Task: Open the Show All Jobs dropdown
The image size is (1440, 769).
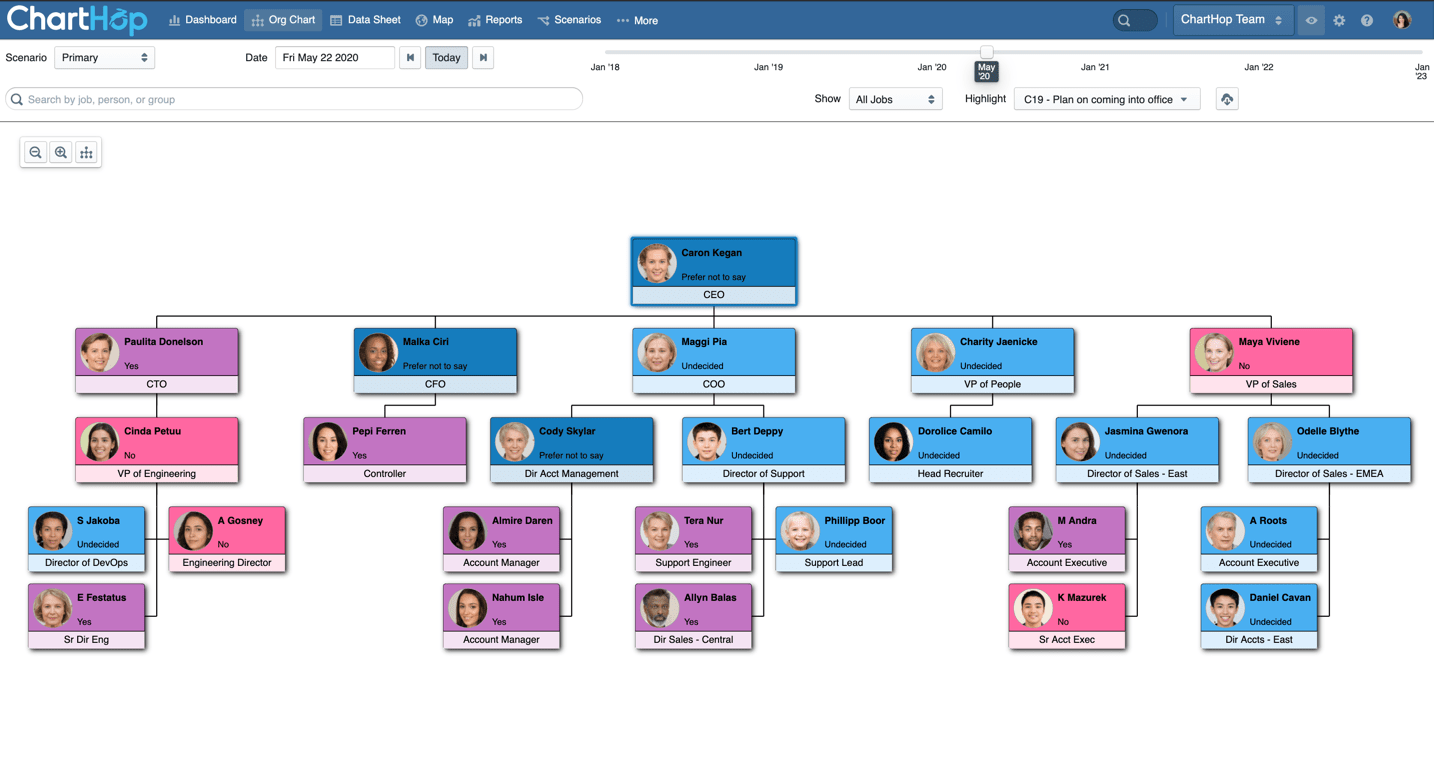Action: (x=894, y=98)
